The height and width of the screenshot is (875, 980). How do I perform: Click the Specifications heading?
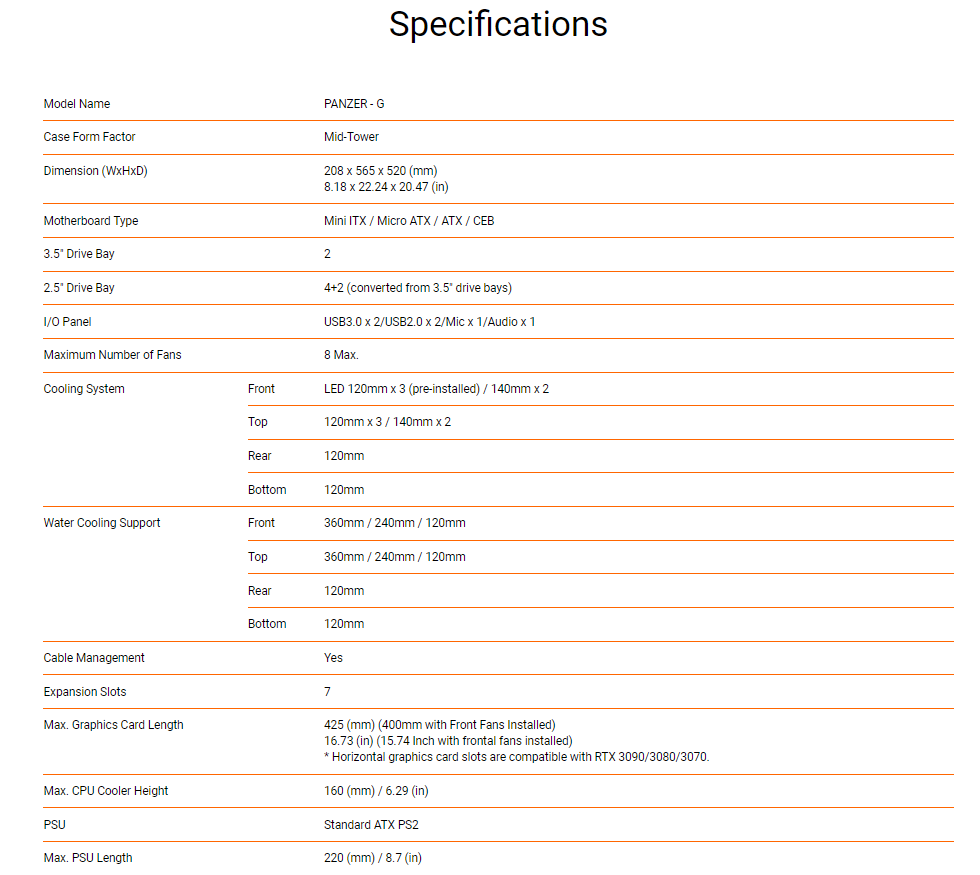tap(498, 25)
